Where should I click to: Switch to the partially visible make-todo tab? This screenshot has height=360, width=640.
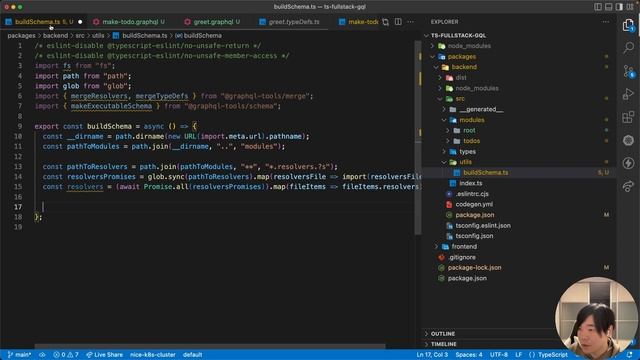(x=359, y=22)
